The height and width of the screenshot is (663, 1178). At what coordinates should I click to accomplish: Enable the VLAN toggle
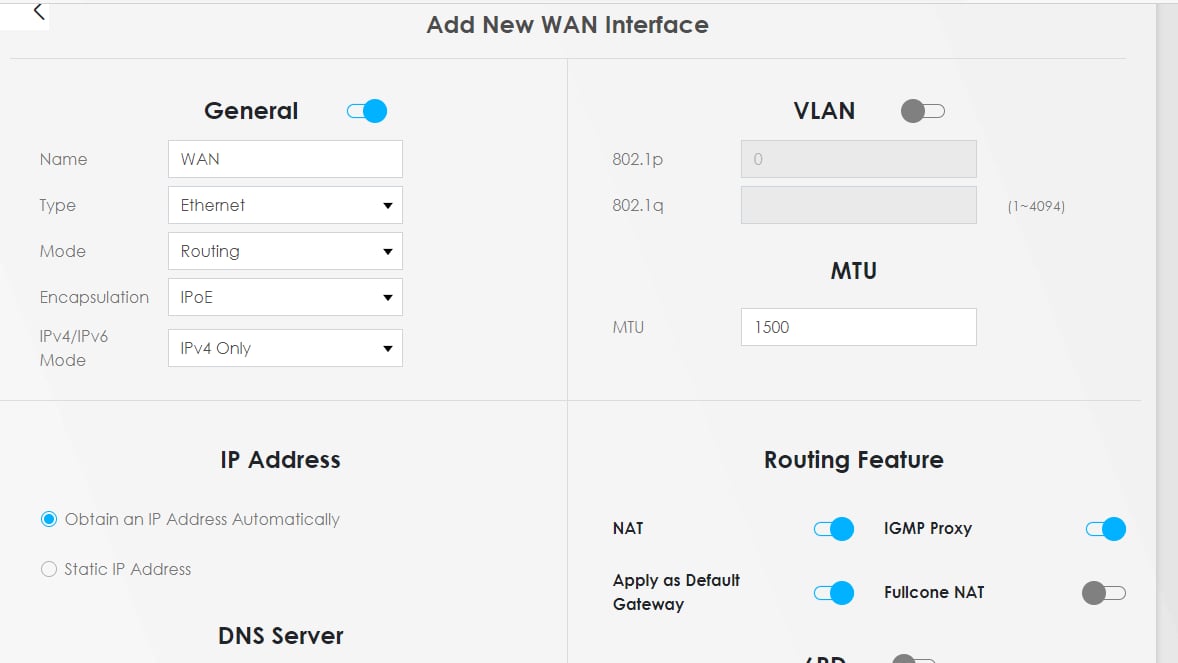tap(922, 111)
